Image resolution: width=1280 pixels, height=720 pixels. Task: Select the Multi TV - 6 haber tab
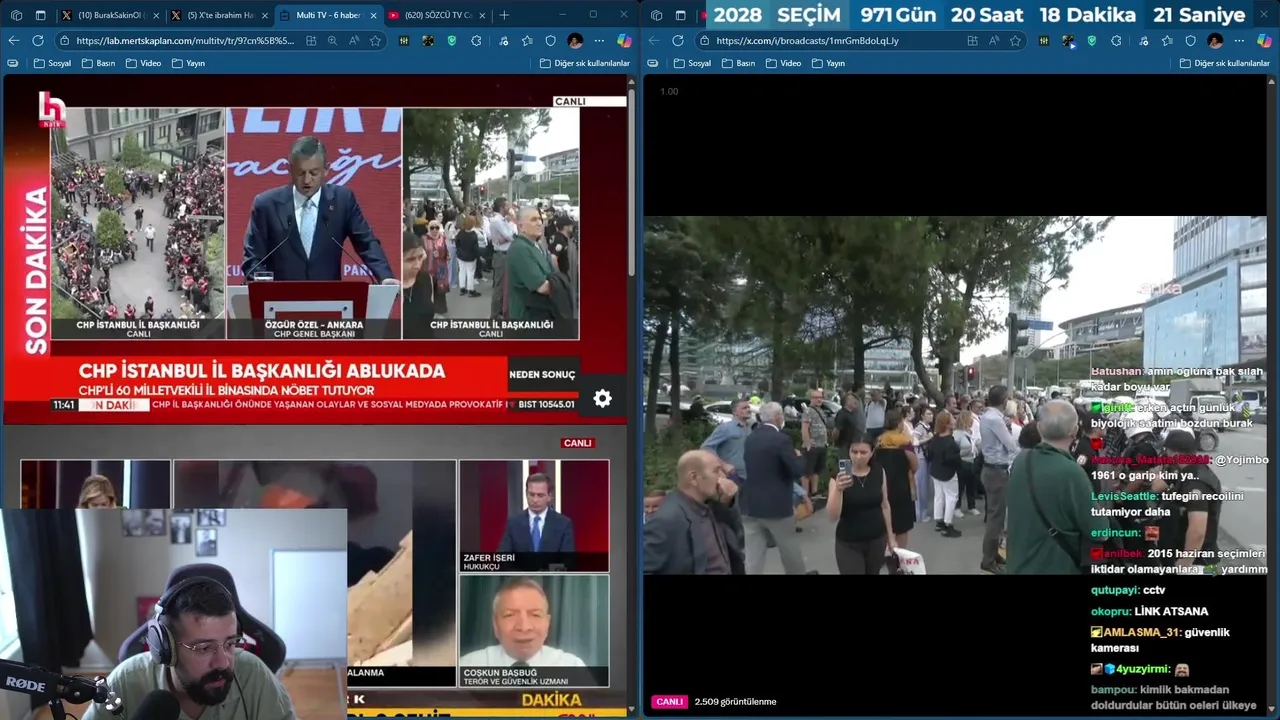point(328,15)
